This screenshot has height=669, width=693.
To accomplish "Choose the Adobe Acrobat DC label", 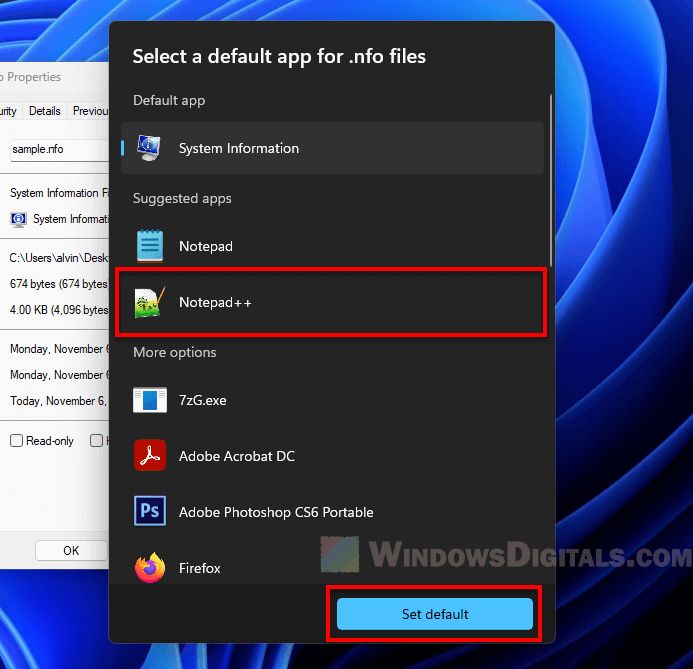I will coord(236,456).
